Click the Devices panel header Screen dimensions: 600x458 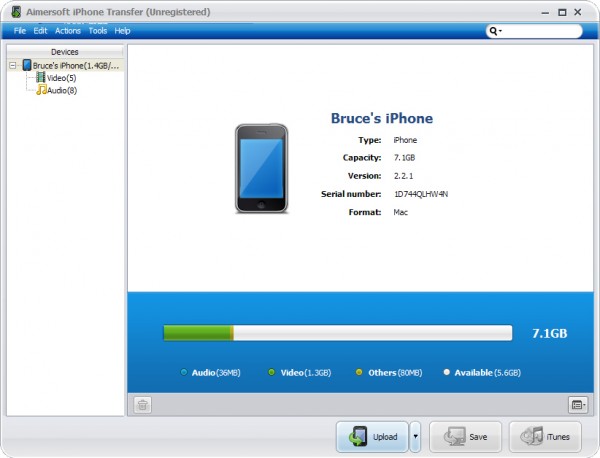[65, 52]
